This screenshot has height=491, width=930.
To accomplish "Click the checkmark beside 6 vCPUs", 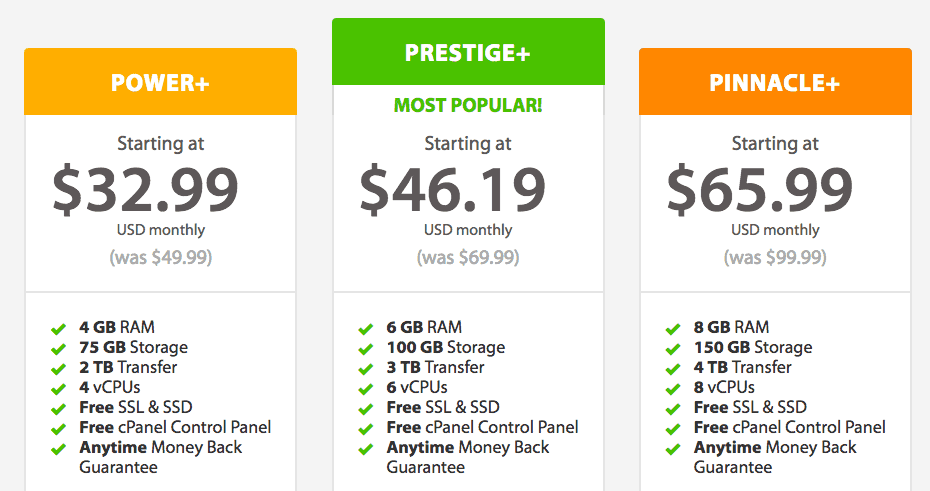I will coord(366,388).
